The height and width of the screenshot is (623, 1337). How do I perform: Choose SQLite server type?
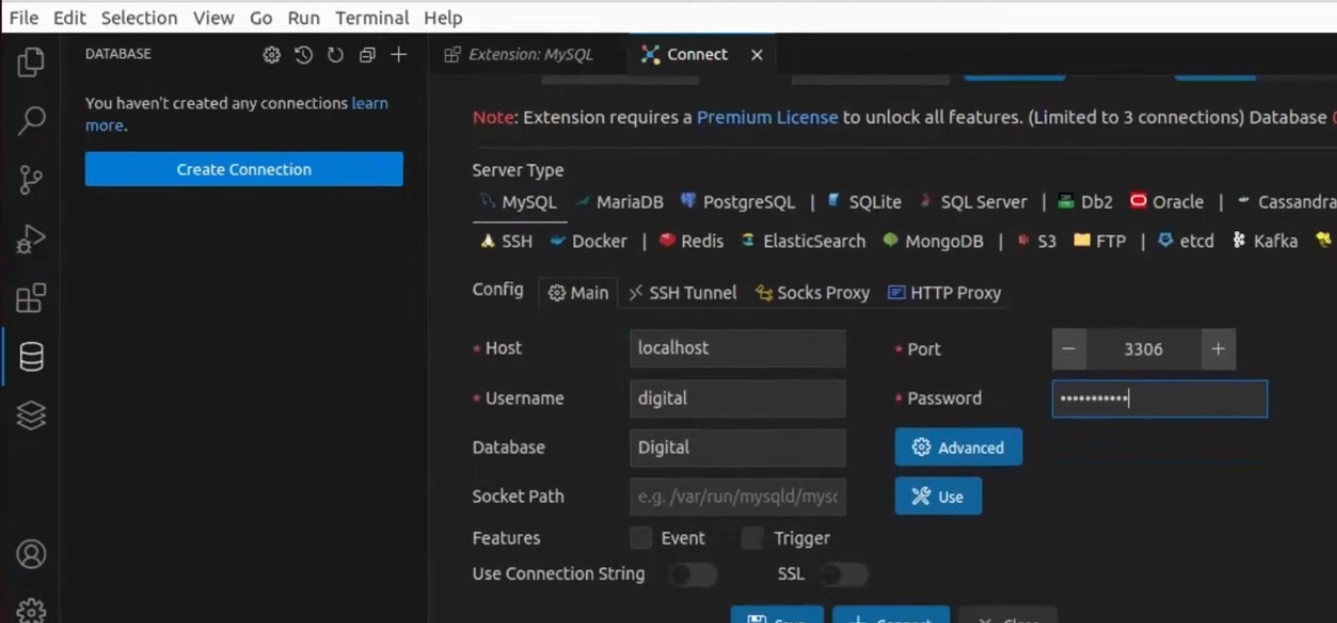864,202
